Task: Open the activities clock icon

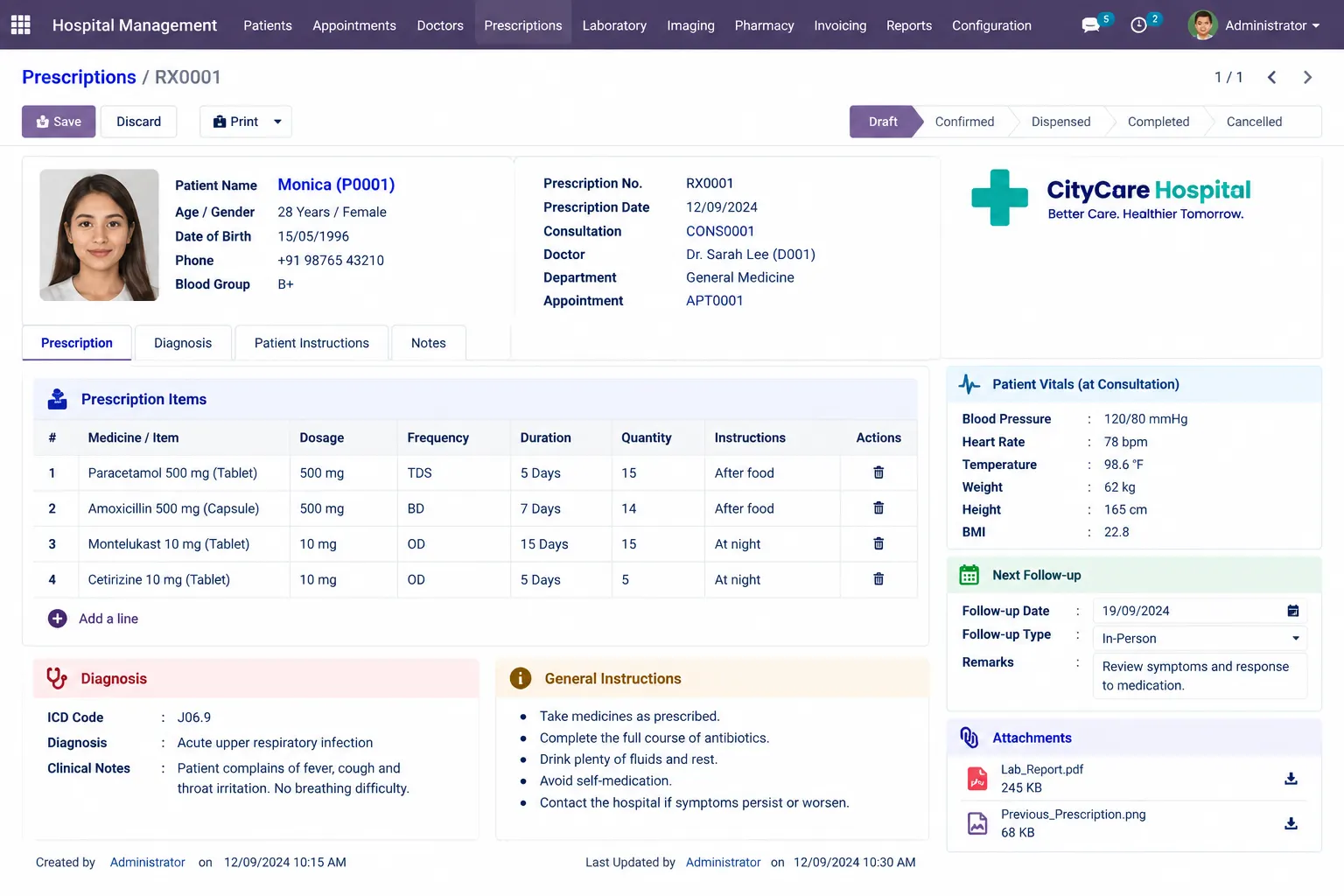Action: (x=1138, y=25)
